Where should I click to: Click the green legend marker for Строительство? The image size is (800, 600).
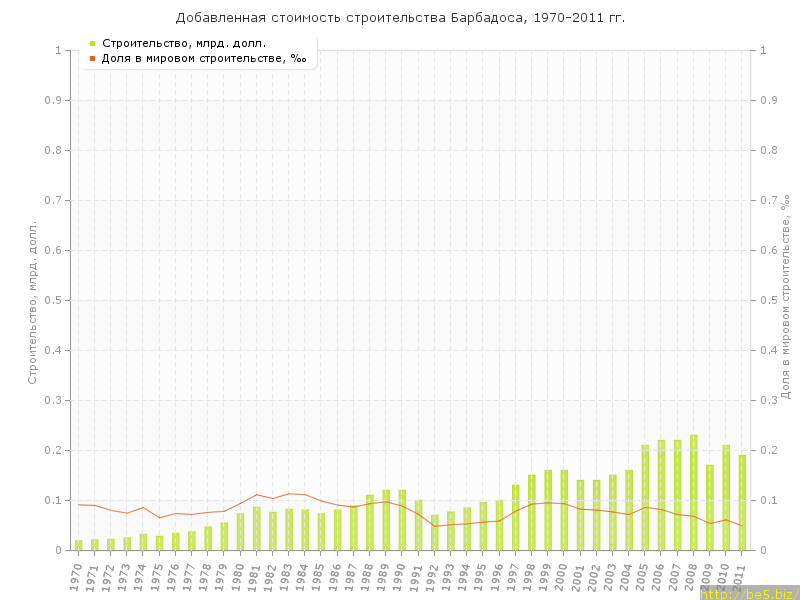tap(92, 43)
